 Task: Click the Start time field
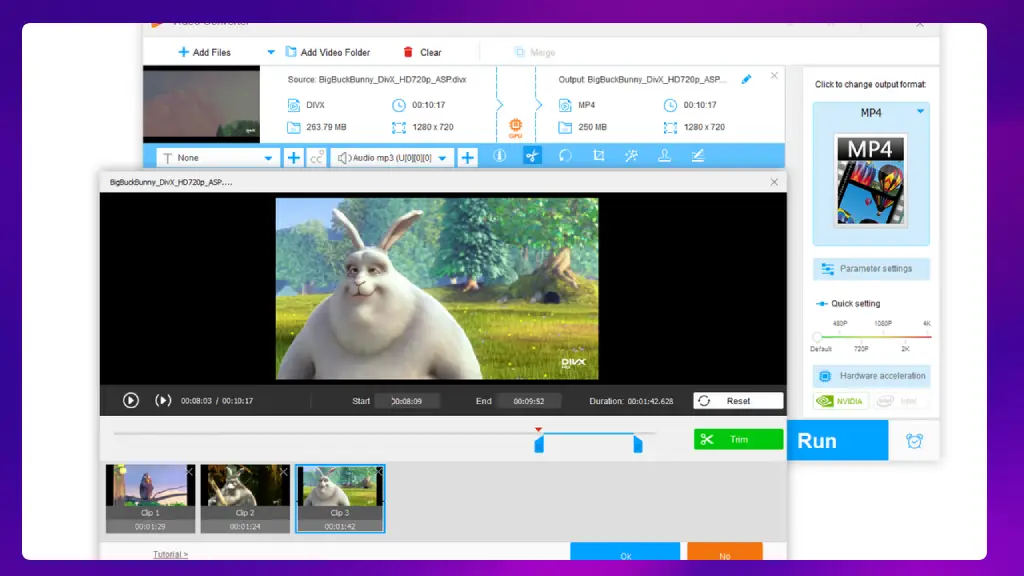(x=407, y=401)
